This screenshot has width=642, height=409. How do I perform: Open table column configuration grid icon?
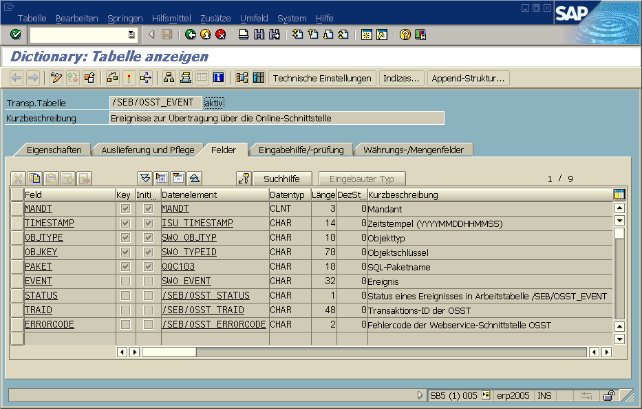(619, 193)
